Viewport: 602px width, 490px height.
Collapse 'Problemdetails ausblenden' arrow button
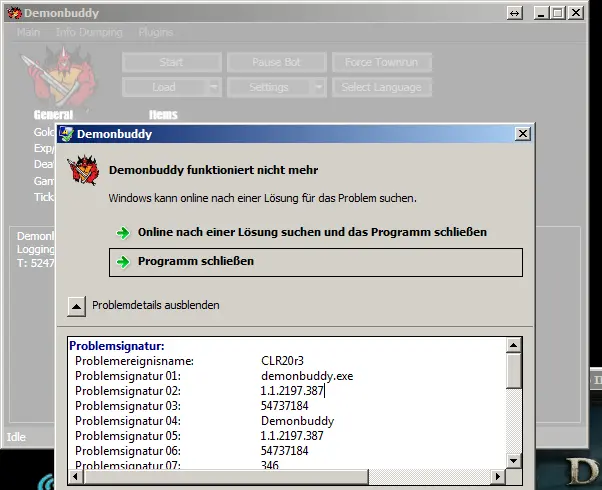[x=76, y=306]
